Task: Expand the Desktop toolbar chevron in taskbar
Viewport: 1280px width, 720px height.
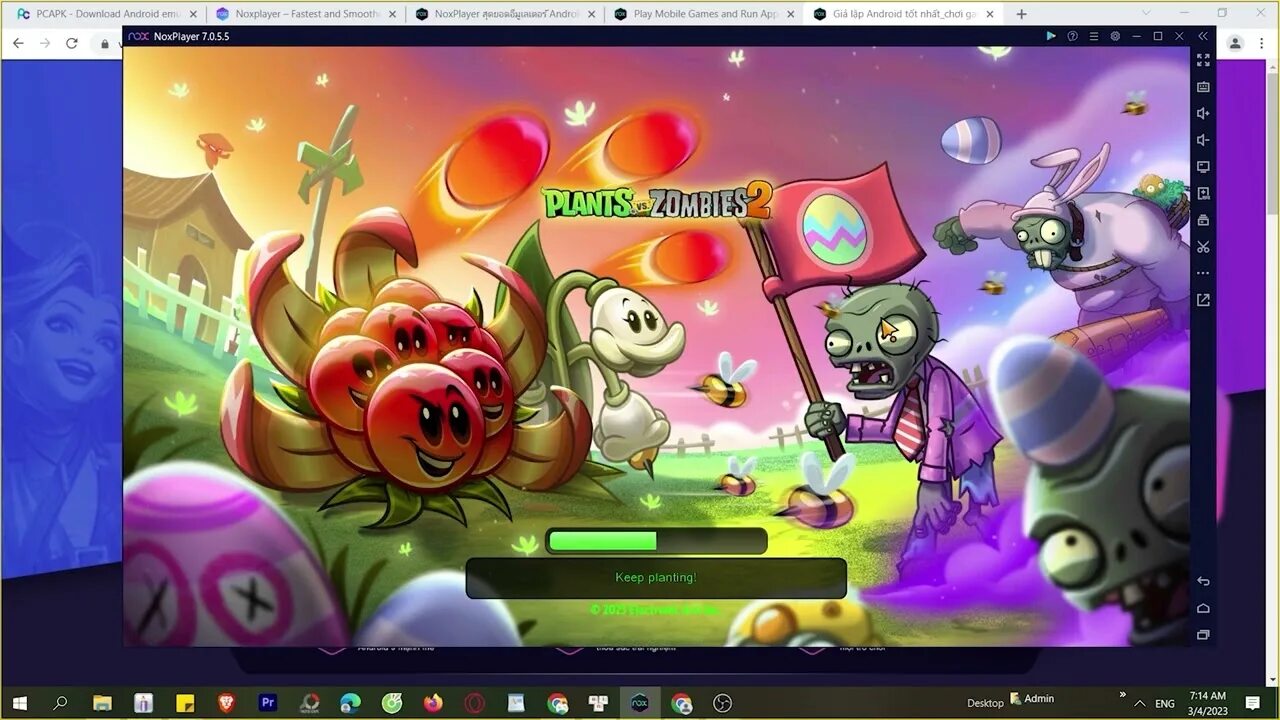Action: (x=1122, y=694)
